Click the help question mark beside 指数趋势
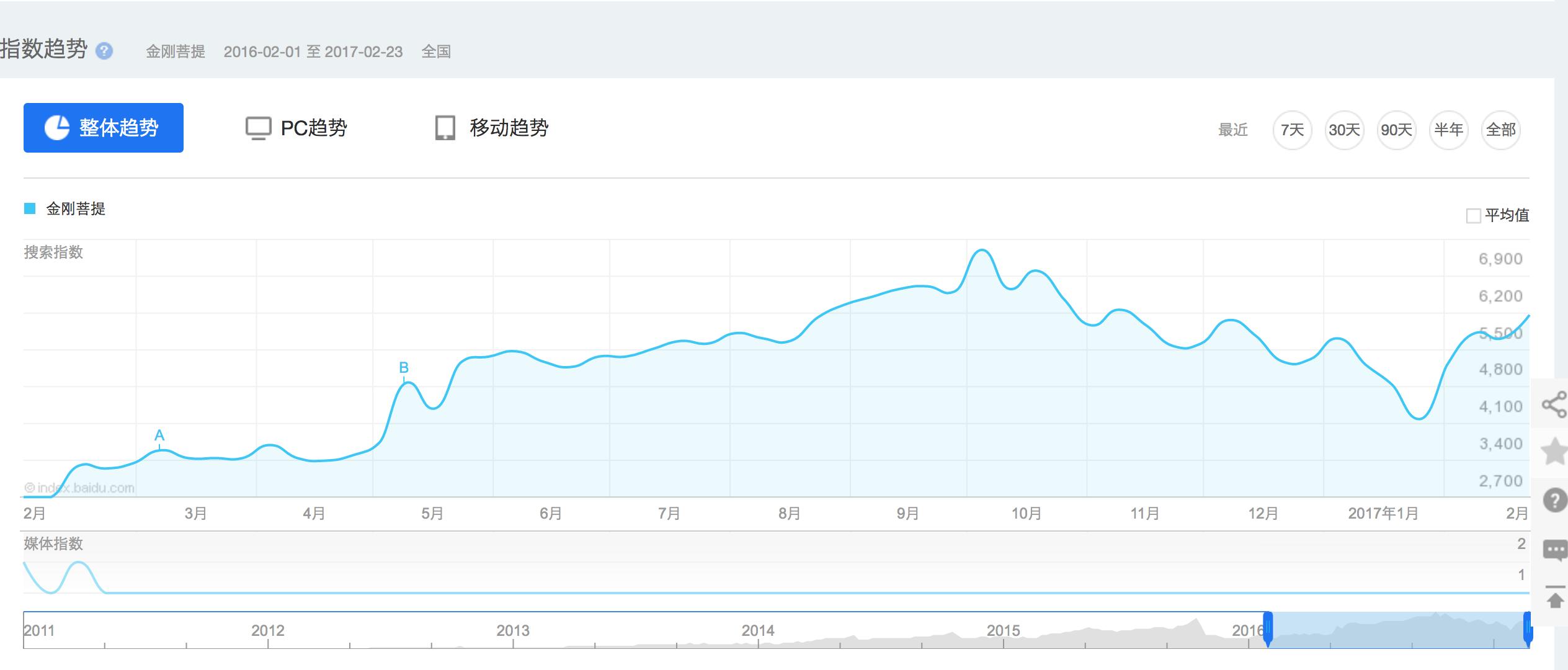Screen dimensions: 1568x670 [x=104, y=51]
